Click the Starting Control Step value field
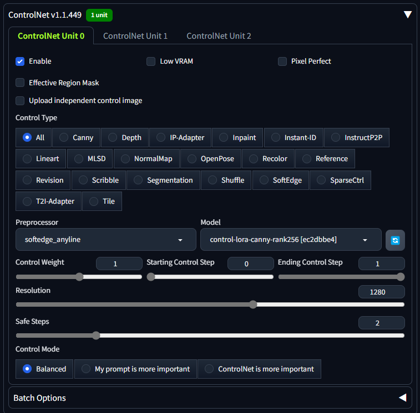The height and width of the screenshot is (413, 420). pos(250,263)
